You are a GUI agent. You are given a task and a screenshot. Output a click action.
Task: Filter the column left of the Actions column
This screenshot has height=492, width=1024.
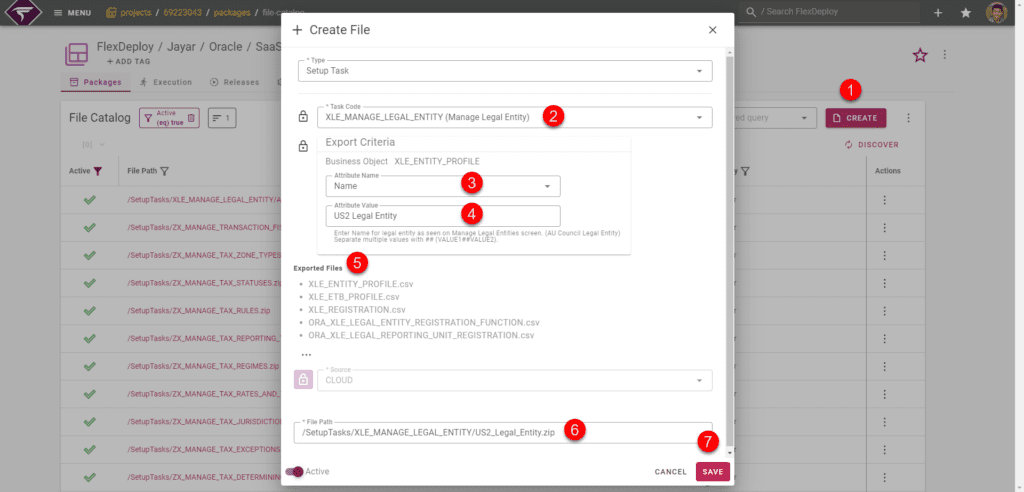click(744, 171)
